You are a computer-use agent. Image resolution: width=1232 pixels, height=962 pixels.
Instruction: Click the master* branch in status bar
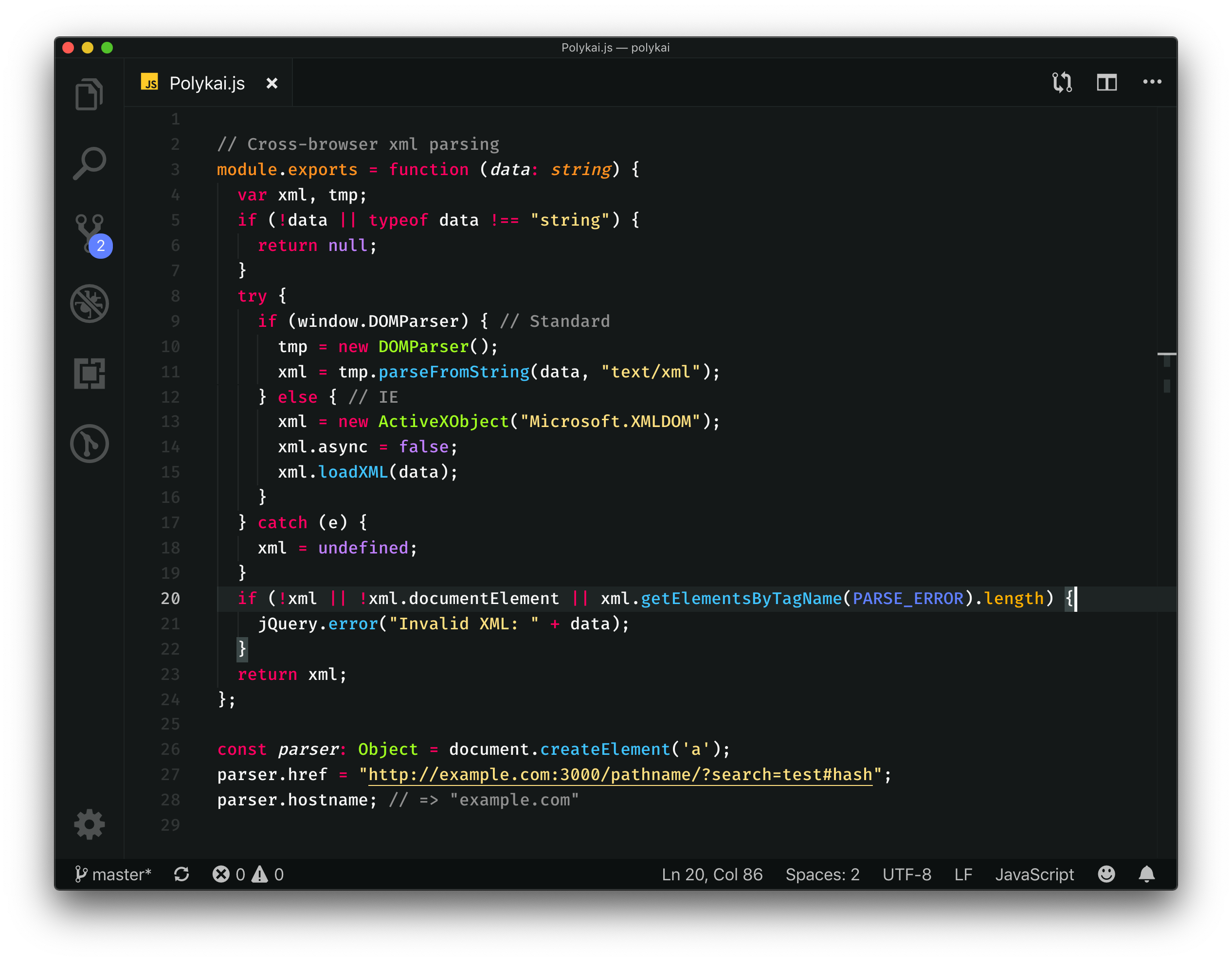tap(113, 874)
